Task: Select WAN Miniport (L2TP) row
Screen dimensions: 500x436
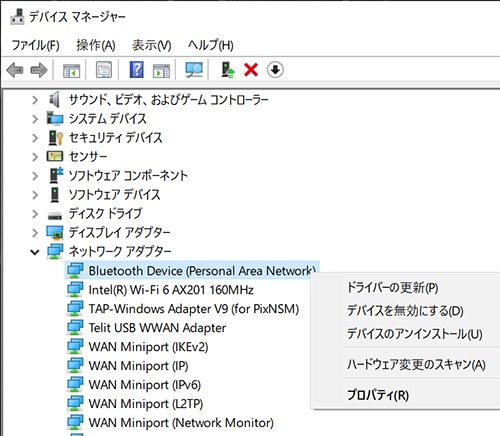Action: (146, 404)
